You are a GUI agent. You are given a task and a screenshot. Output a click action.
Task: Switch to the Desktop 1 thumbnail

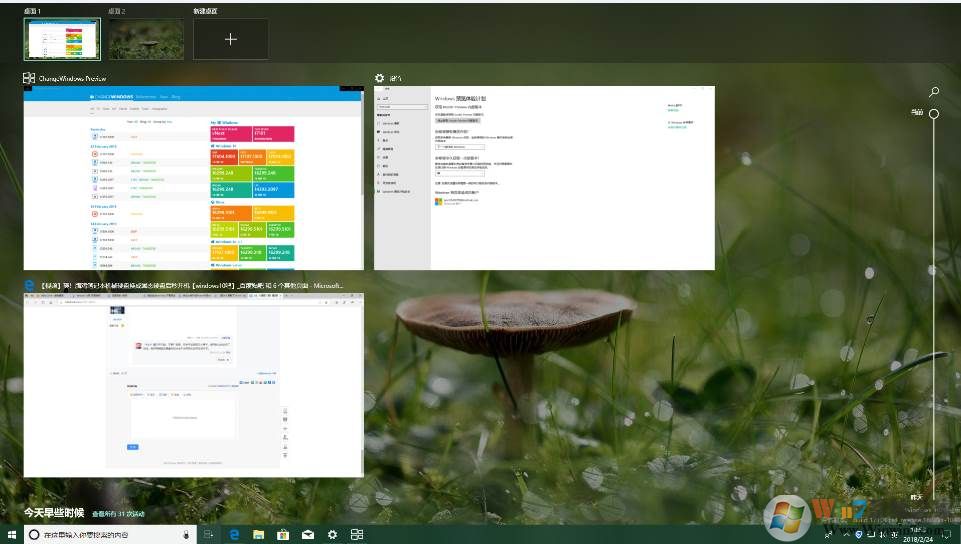coord(63,39)
